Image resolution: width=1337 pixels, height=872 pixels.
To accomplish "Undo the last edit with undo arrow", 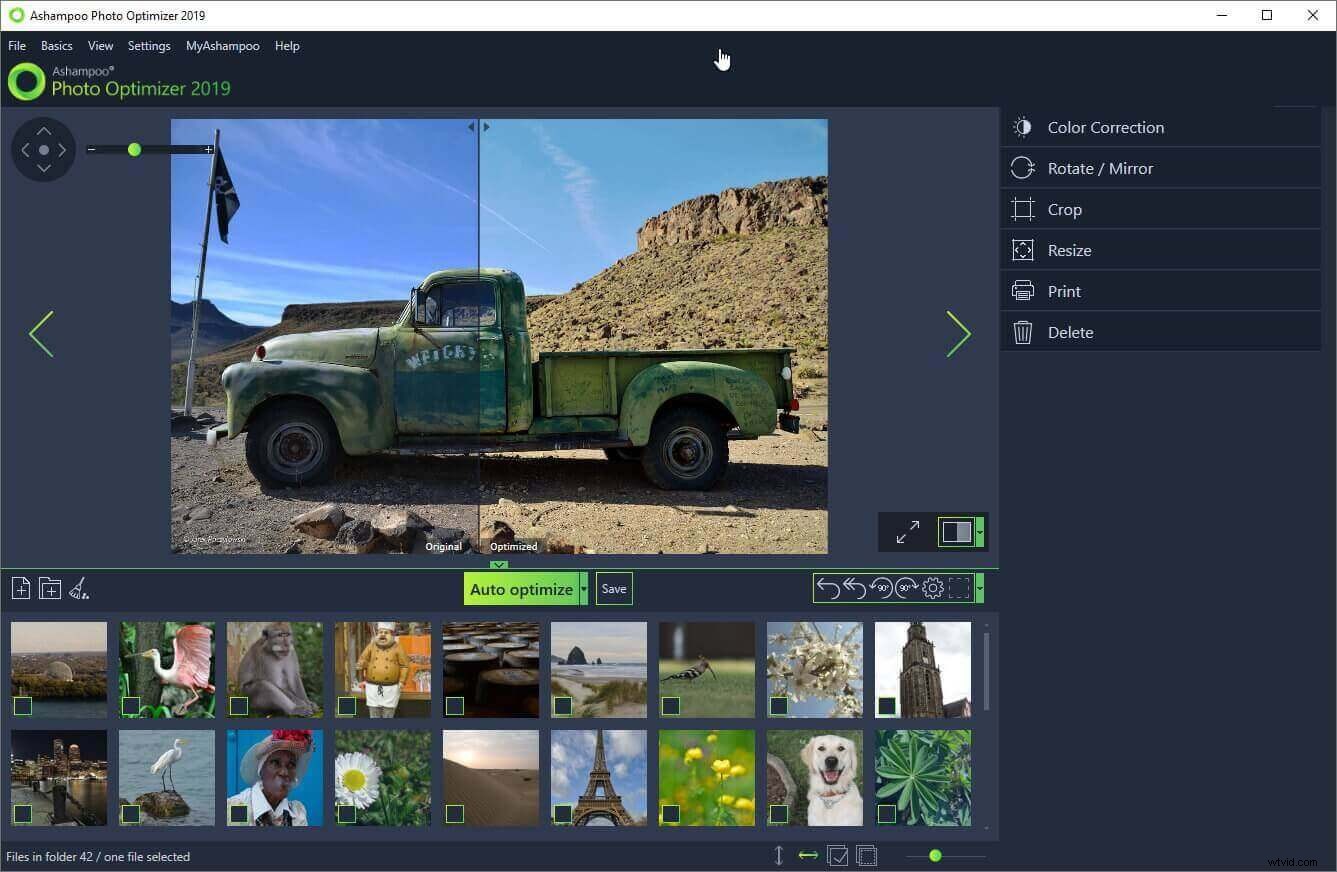I will (x=828, y=588).
